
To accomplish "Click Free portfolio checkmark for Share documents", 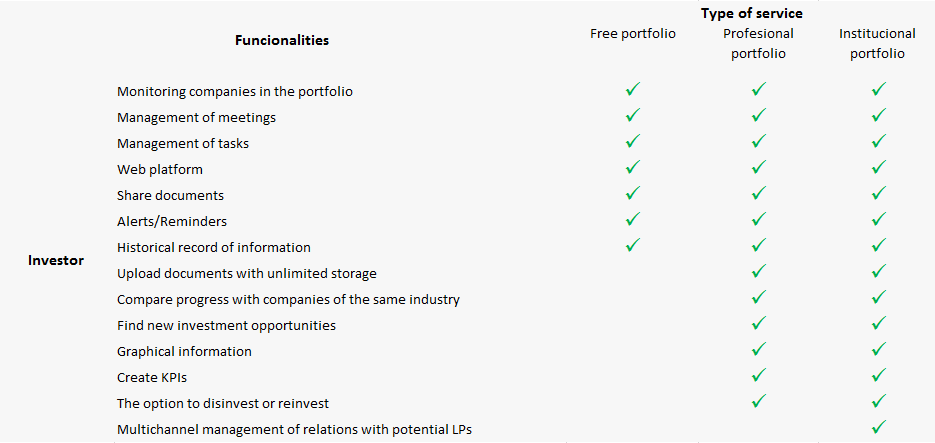I will (x=632, y=194).
